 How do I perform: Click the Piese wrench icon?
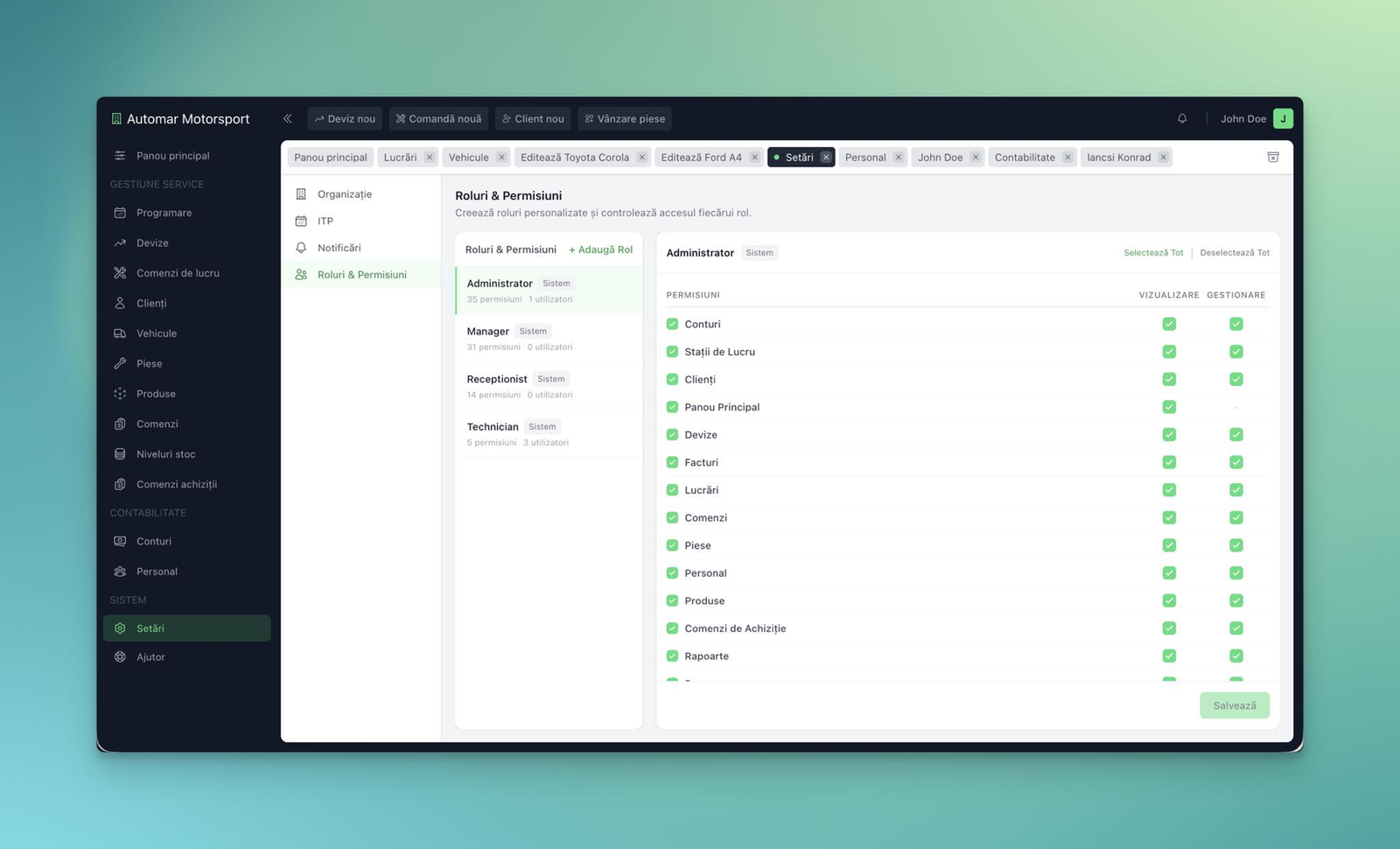click(120, 363)
